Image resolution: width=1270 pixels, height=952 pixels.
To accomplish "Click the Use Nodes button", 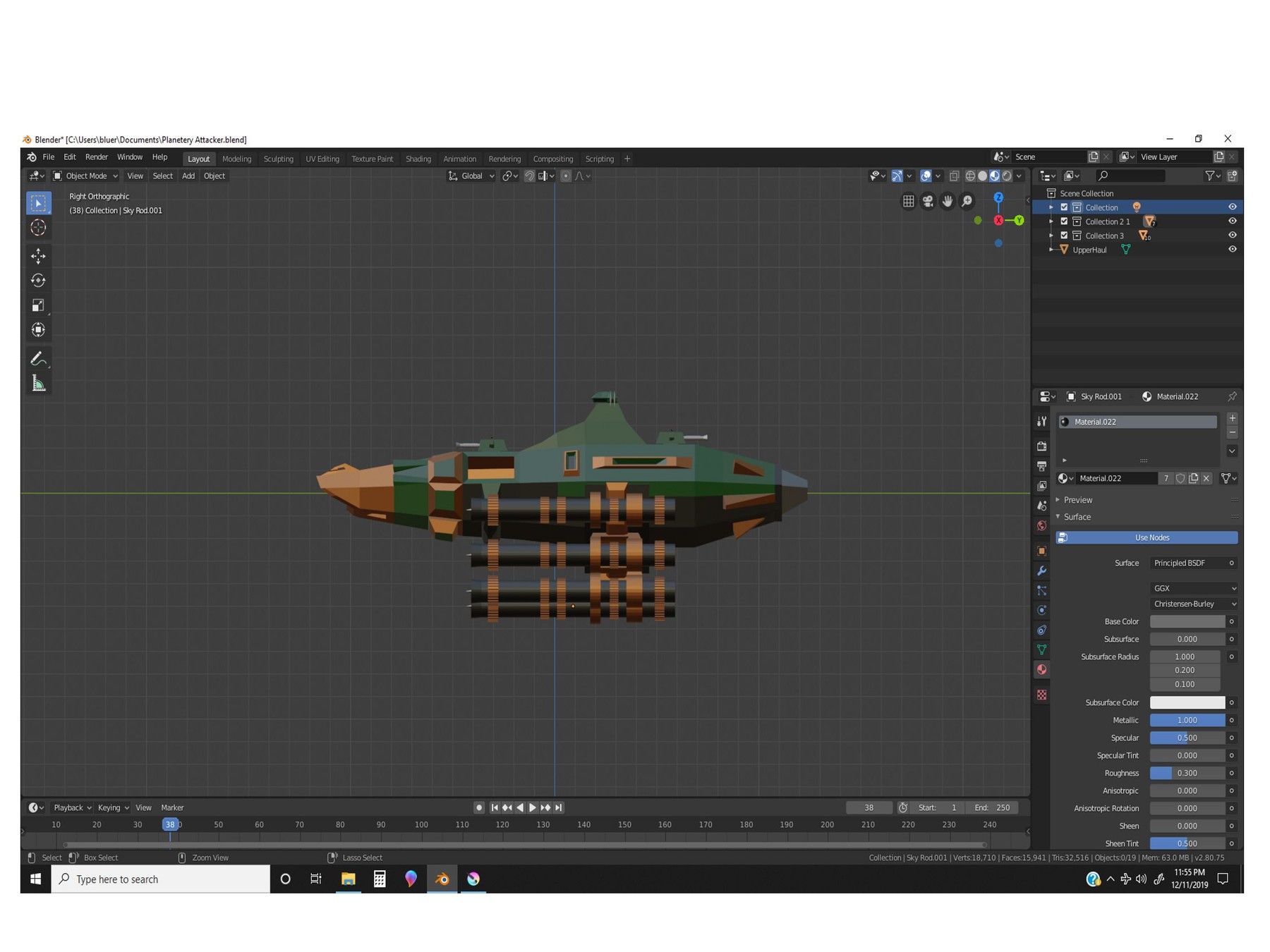I will coord(1147,537).
